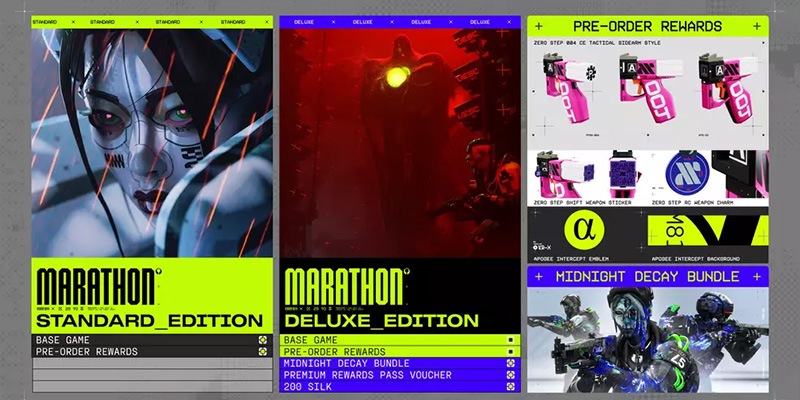The width and height of the screenshot is (800, 400).
Task: Click the plus sign before Midnight Decay Bundle title
Action: 539,277
